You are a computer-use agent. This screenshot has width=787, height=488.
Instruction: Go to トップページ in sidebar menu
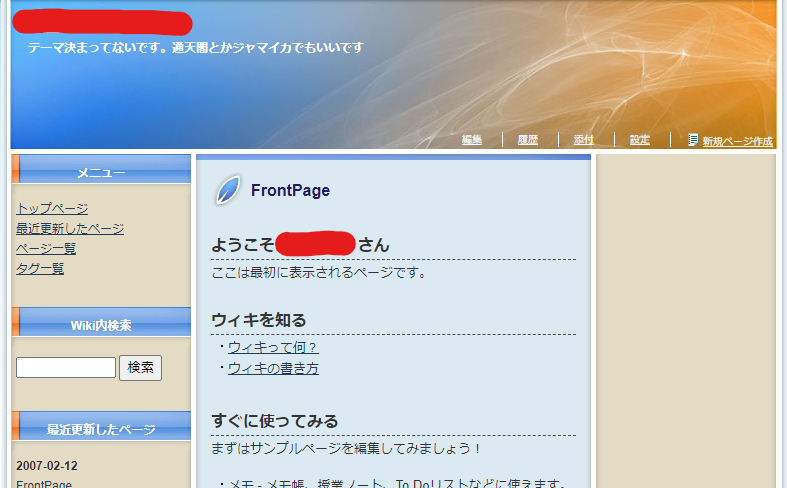click(52, 208)
